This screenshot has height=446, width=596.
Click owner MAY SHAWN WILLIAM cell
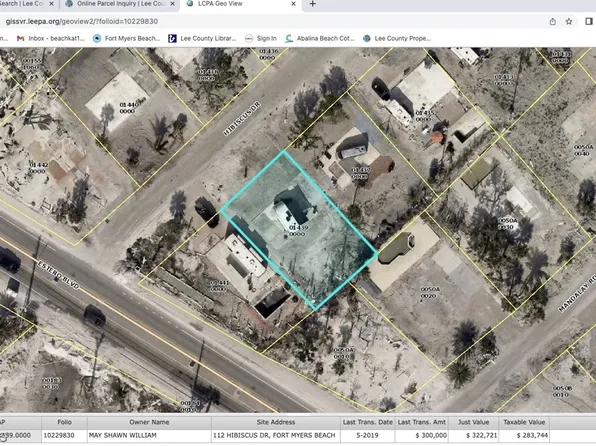(x=149, y=435)
